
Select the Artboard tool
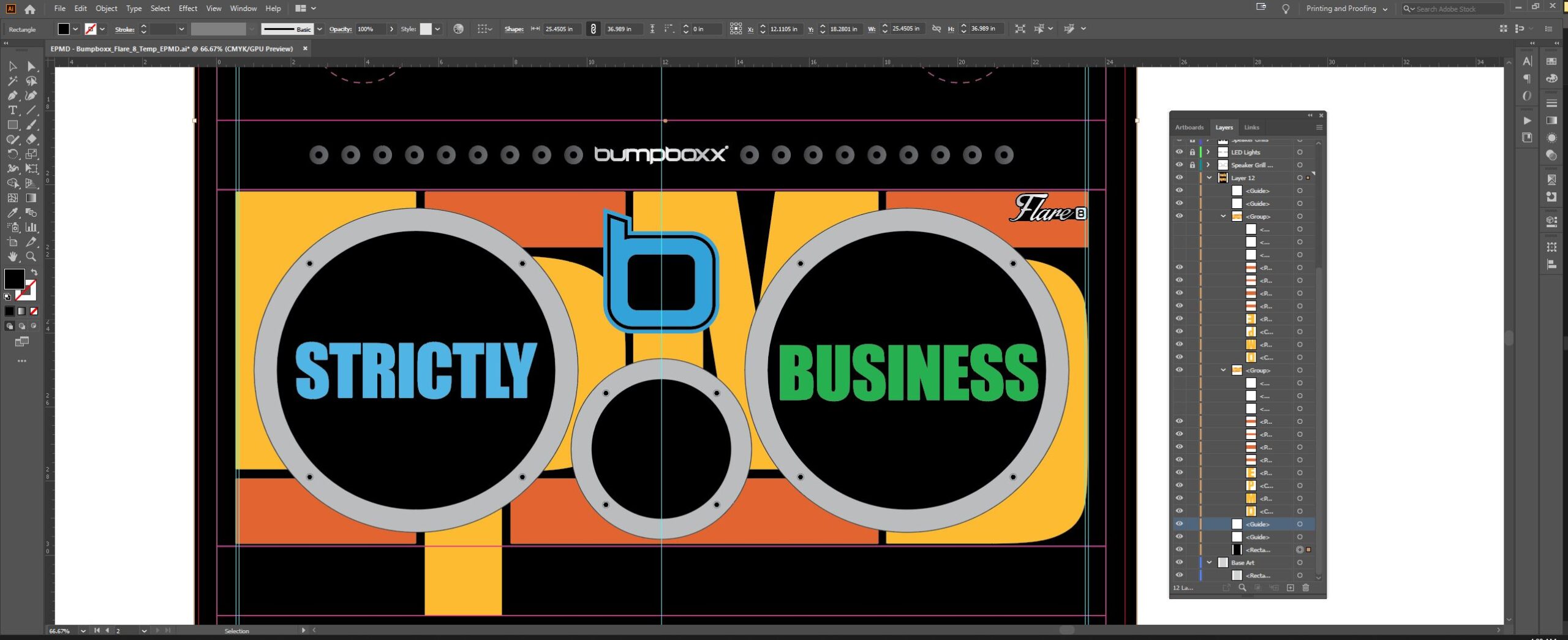tap(12, 242)
